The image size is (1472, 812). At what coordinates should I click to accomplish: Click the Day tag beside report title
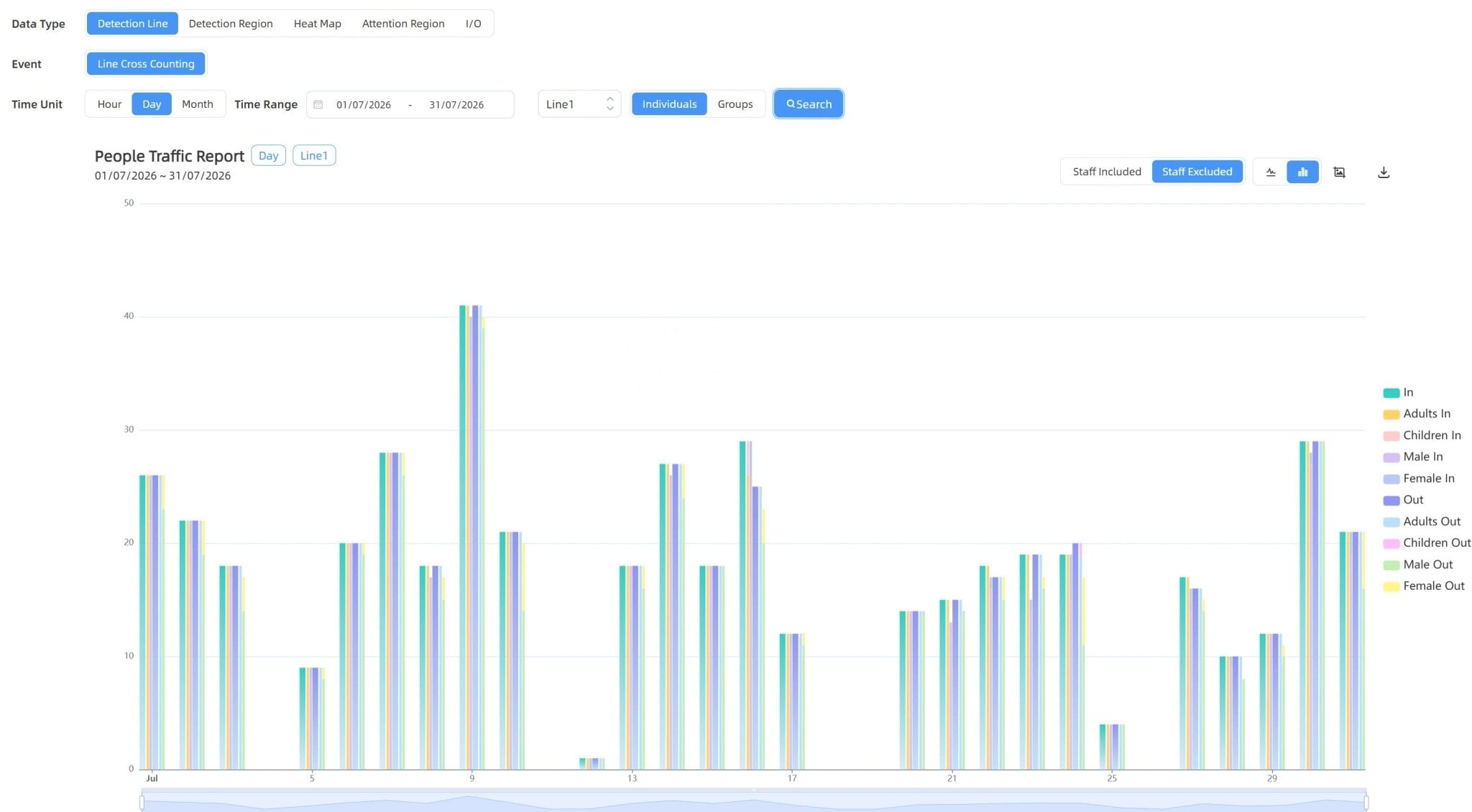[x=268, y=156]
